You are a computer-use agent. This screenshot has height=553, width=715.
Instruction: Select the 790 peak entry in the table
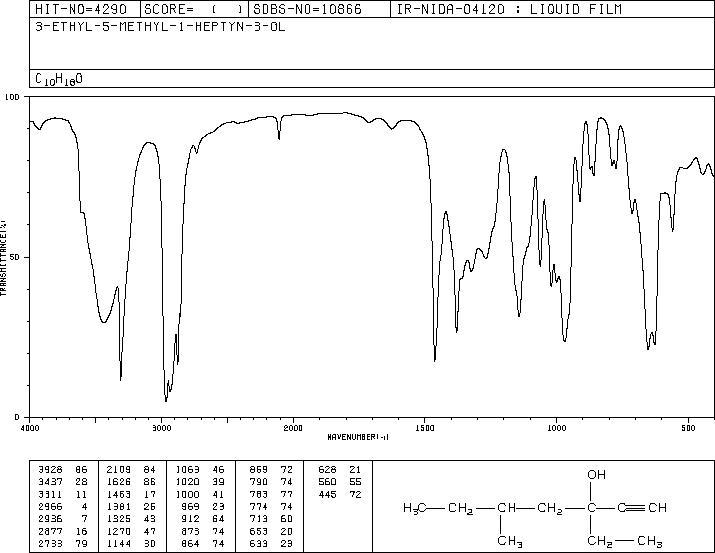click(x=271, y=481)
